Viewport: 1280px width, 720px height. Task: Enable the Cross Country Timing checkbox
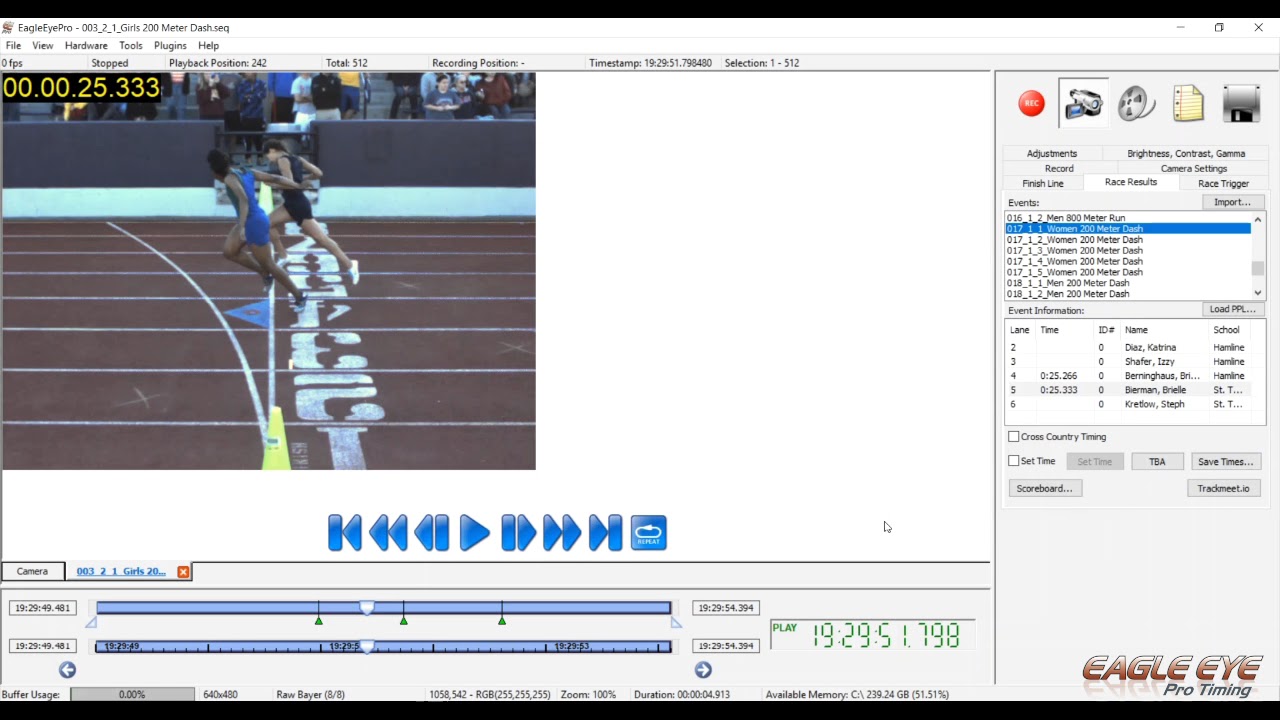(x=1014, y=437)
